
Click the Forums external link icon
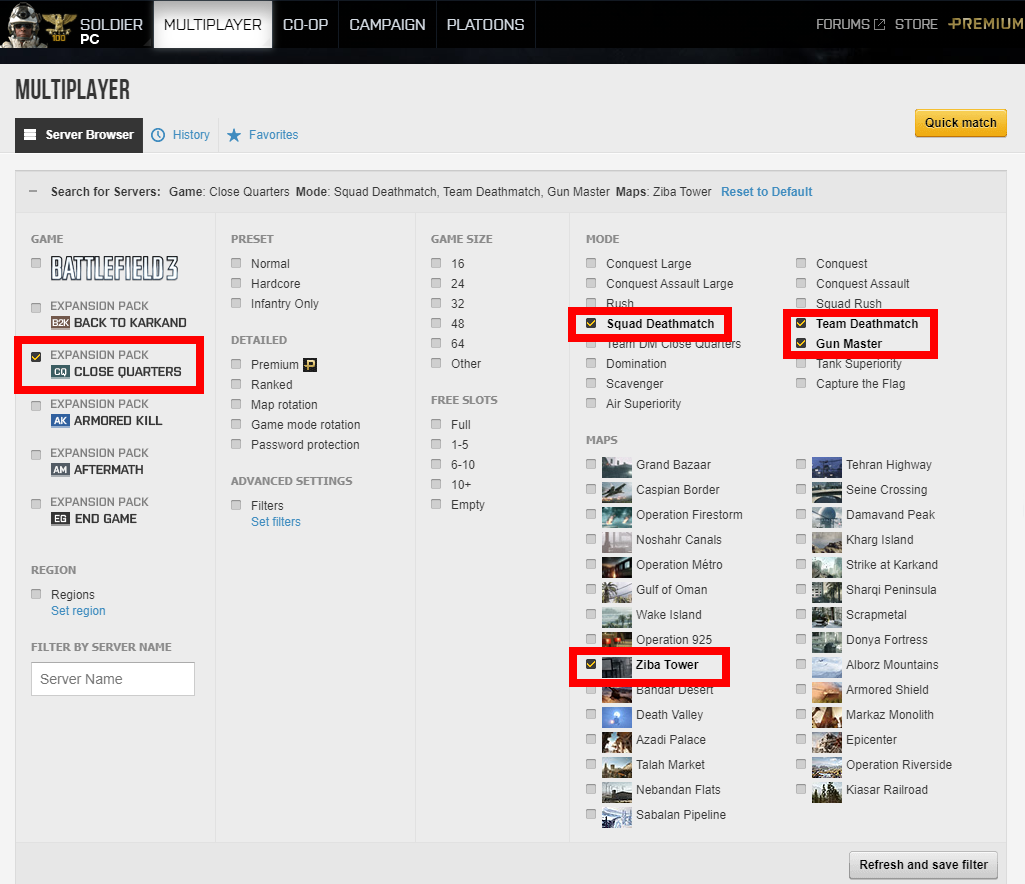coord(879,24)
